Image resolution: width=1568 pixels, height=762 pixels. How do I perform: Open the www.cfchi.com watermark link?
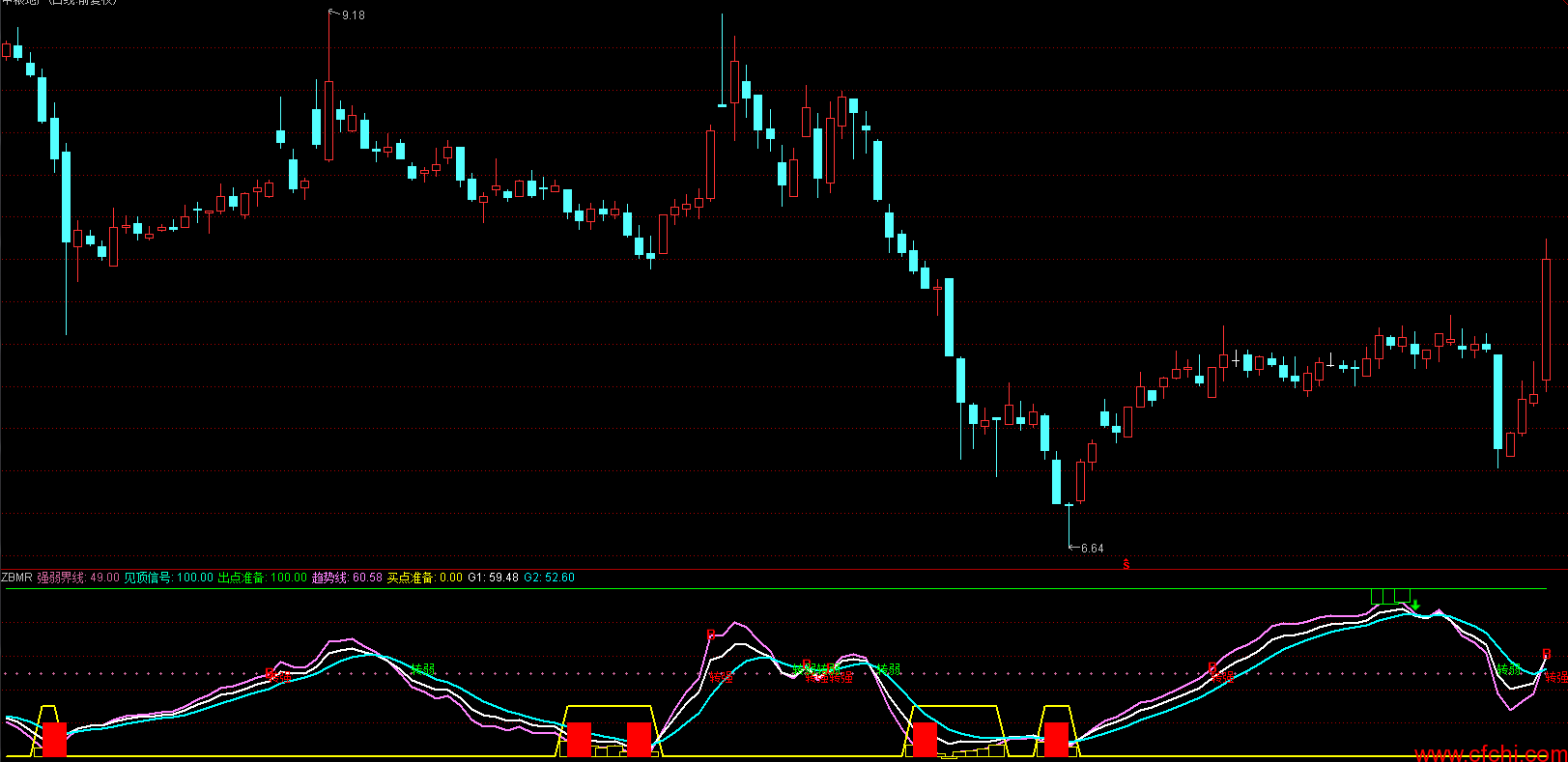point(1491,753)
